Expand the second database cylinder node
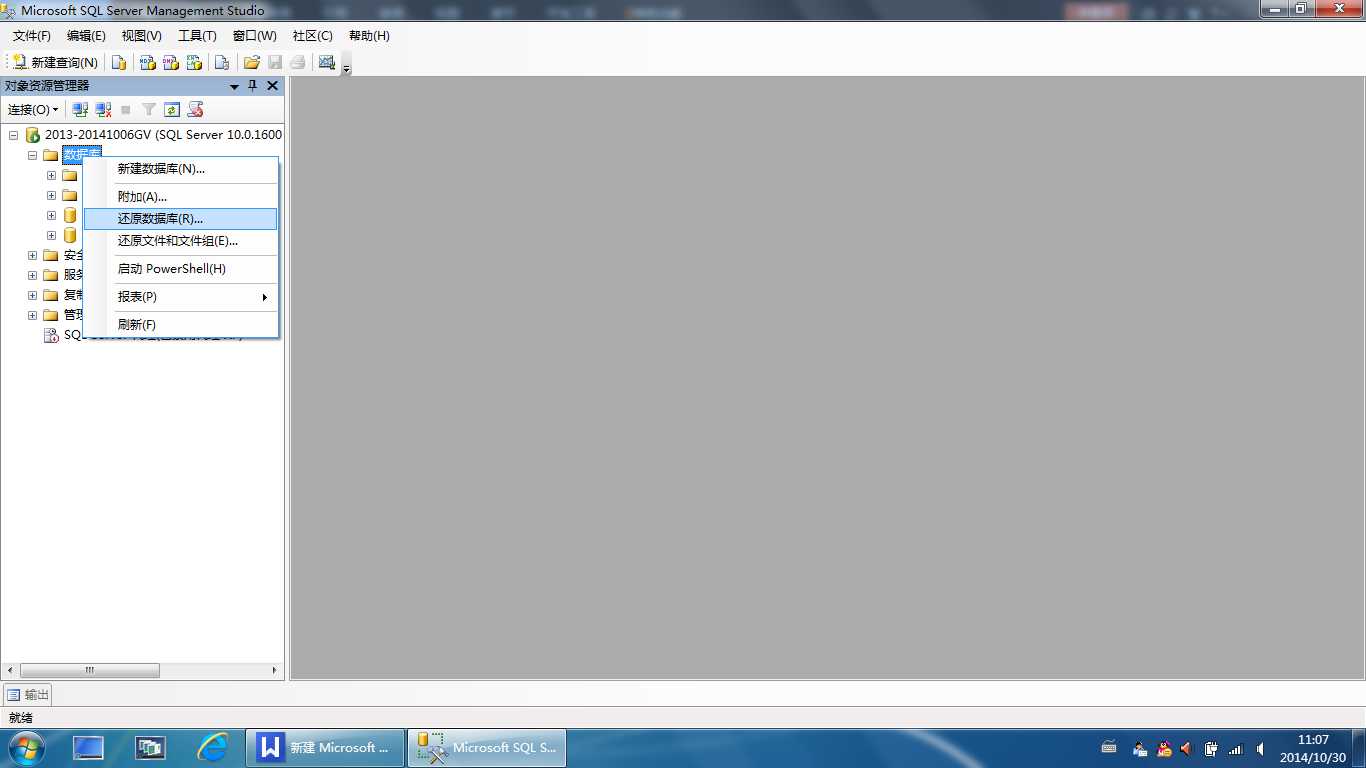 pyautogui.click(x=52, y=235)
